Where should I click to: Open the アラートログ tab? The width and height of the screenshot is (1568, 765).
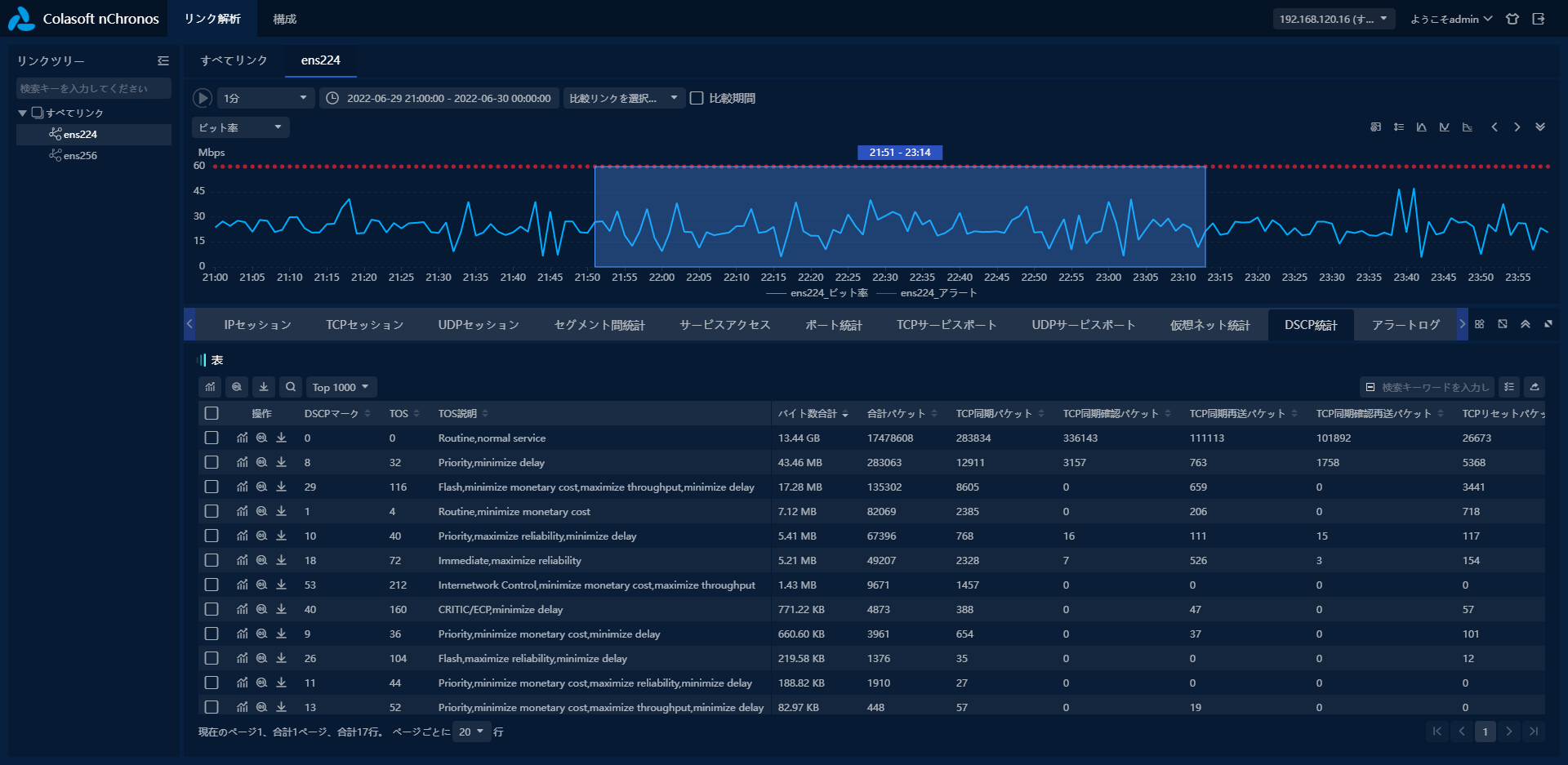(x=1405, y=325)
